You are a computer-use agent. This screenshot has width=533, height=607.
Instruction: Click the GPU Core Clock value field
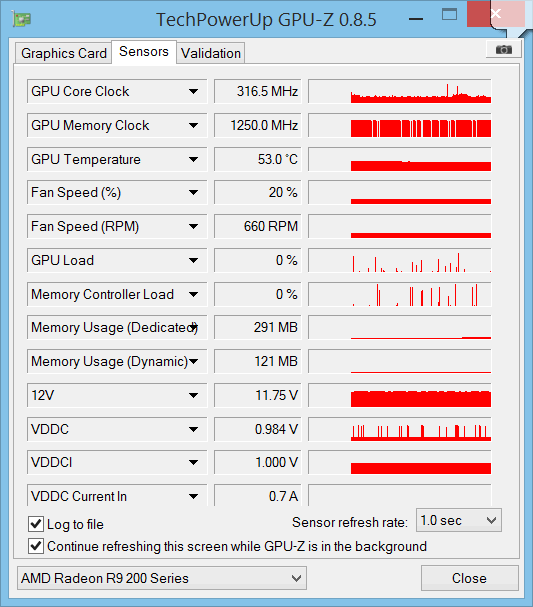257,91
